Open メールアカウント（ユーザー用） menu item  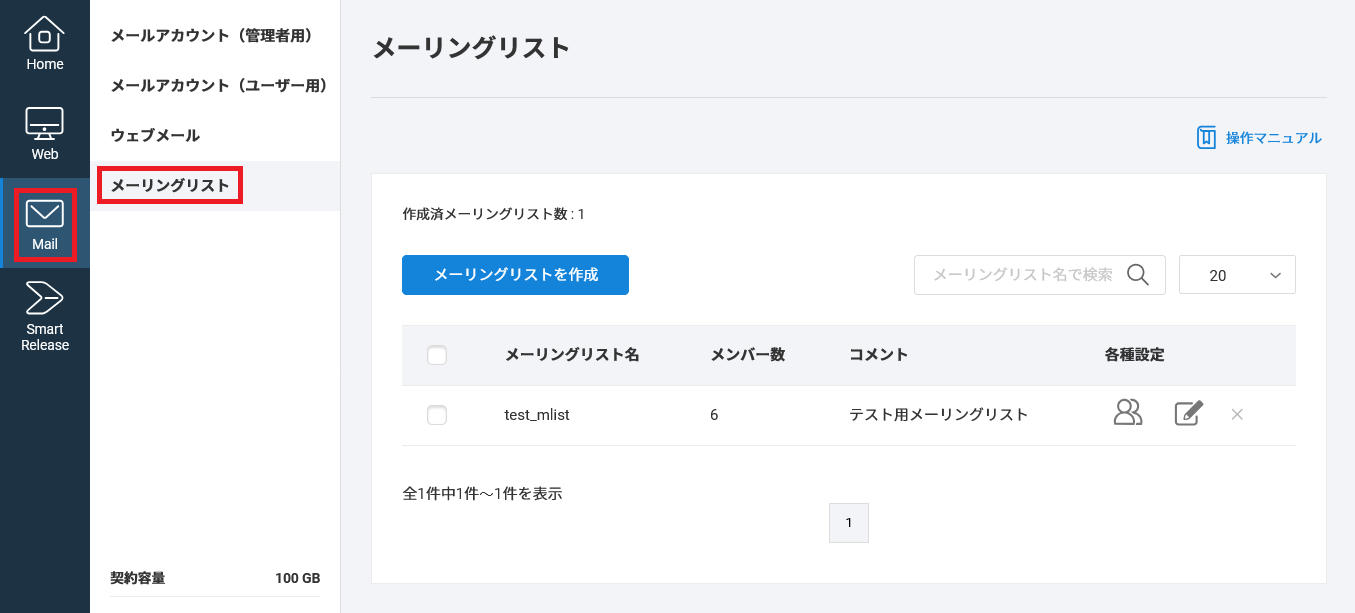pyautogui.click(x=219, y=86)
